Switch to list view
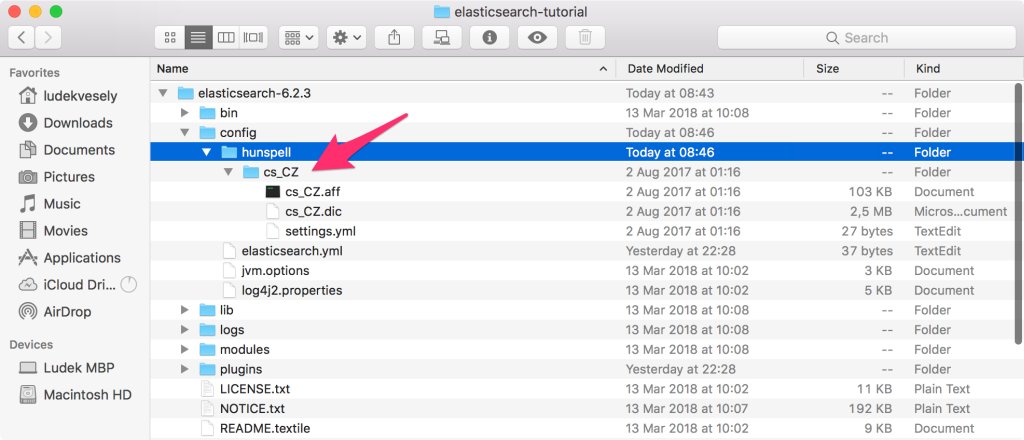Screen dimensions: 1024x440 (199, 37)
